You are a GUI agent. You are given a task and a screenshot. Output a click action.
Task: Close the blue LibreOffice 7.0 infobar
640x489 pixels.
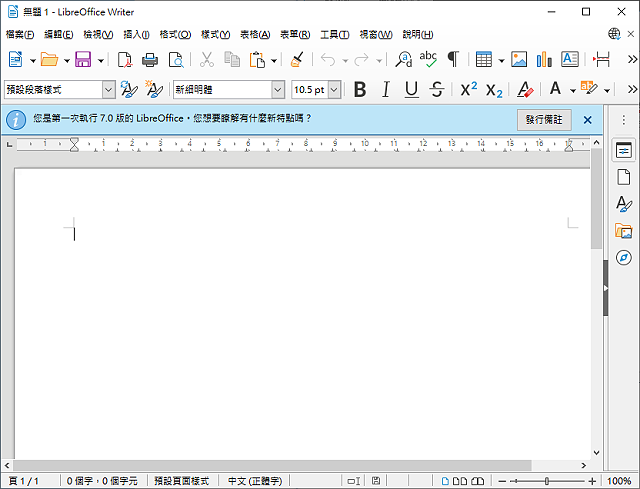pos(587,120)
